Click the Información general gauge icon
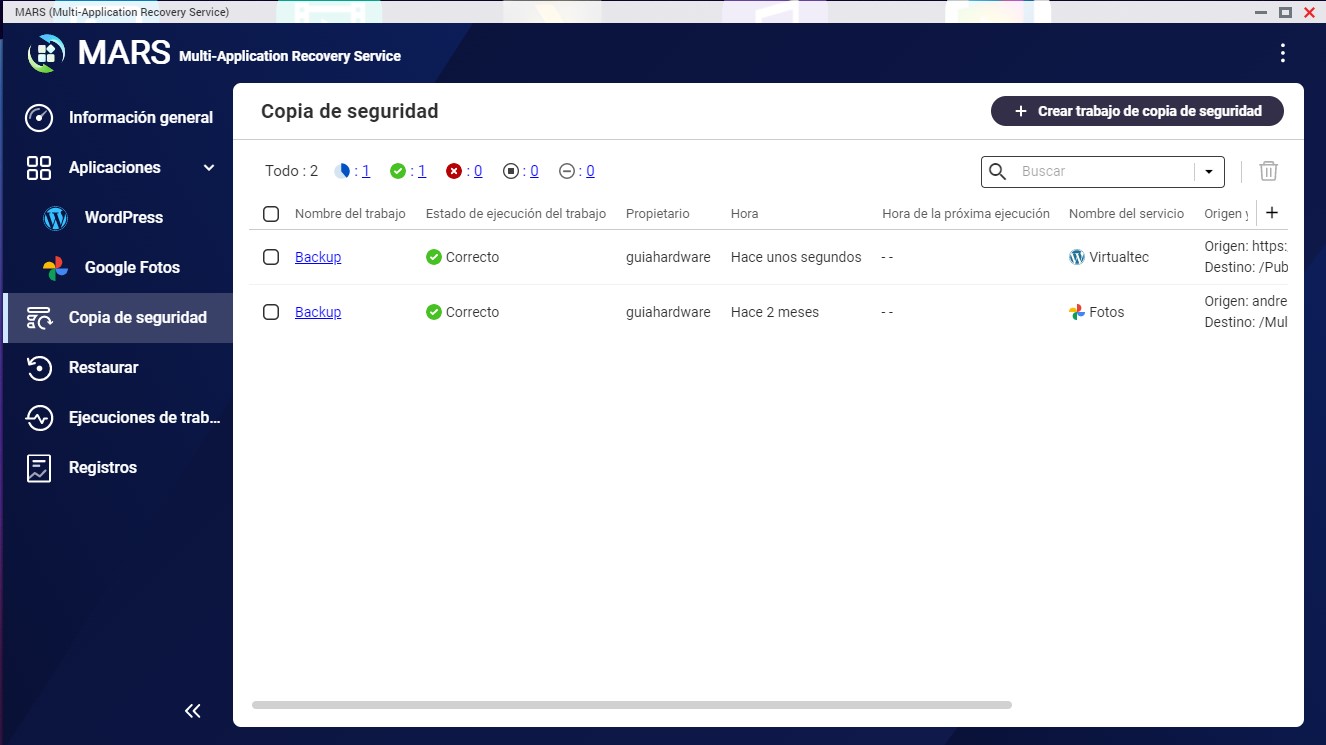1326x745 pixels. click(x=39, y=118)
